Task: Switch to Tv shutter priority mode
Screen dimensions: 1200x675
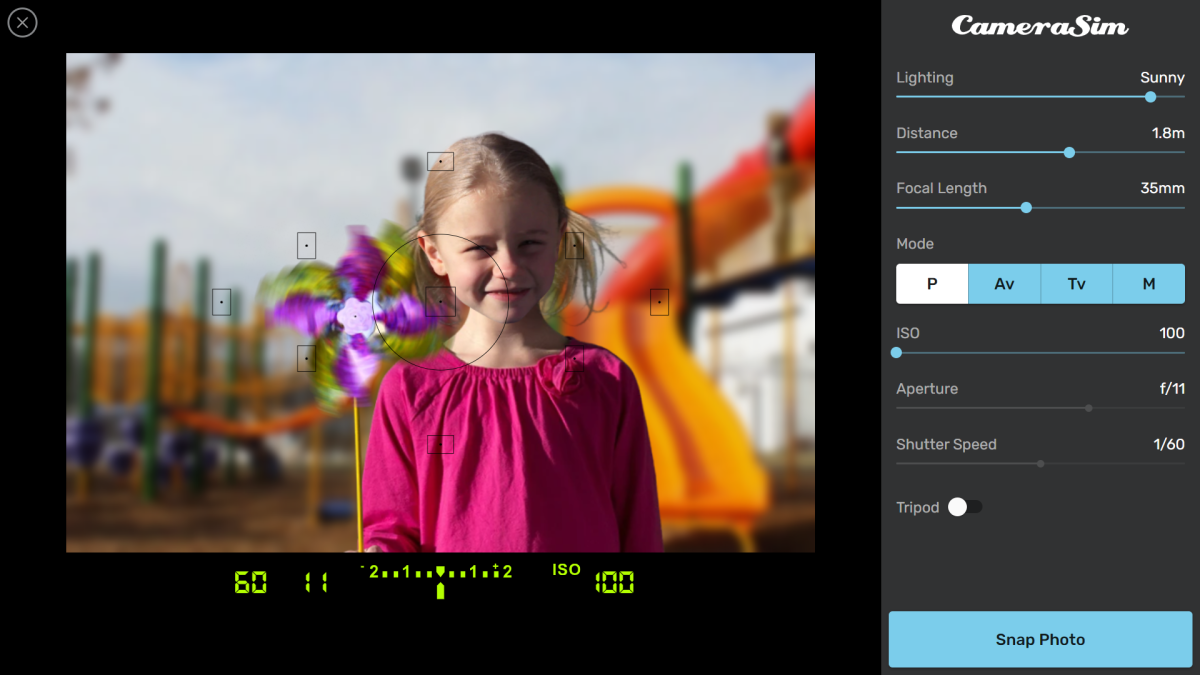Action: [1076, 284]
